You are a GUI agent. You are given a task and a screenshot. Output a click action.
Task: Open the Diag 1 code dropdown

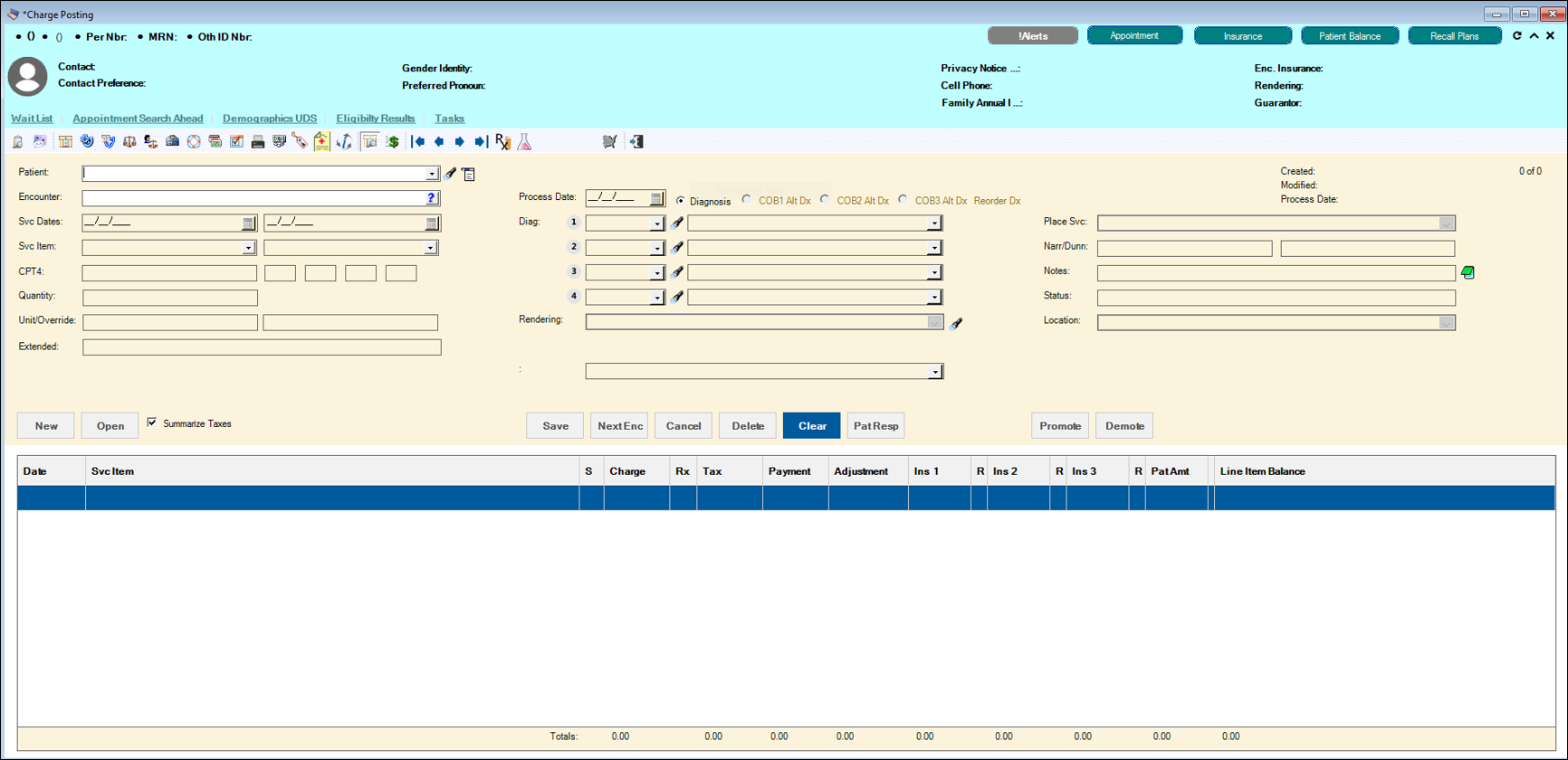tap(657, 223)
